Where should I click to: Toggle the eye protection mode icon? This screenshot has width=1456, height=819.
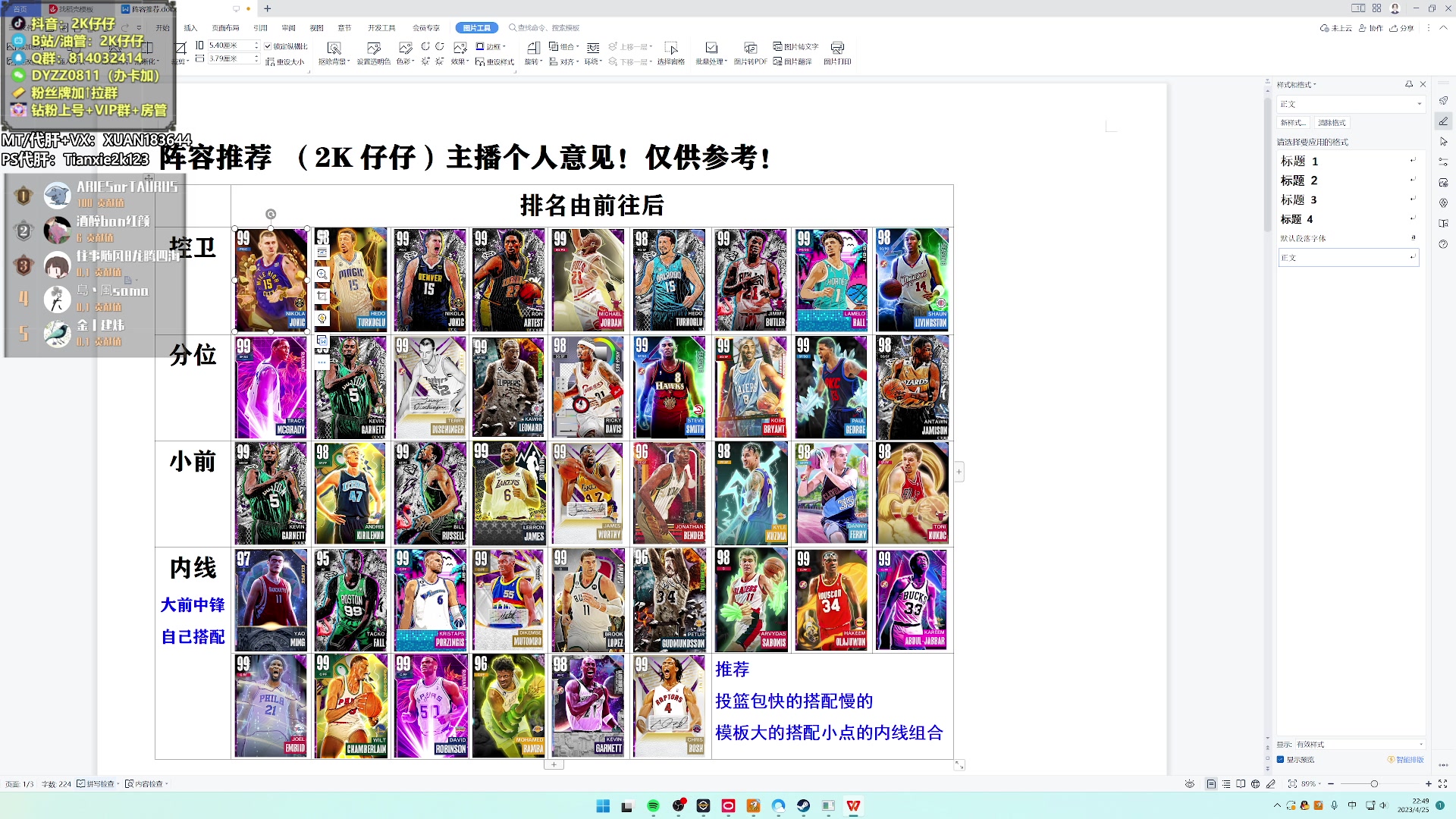[1190, 783]
